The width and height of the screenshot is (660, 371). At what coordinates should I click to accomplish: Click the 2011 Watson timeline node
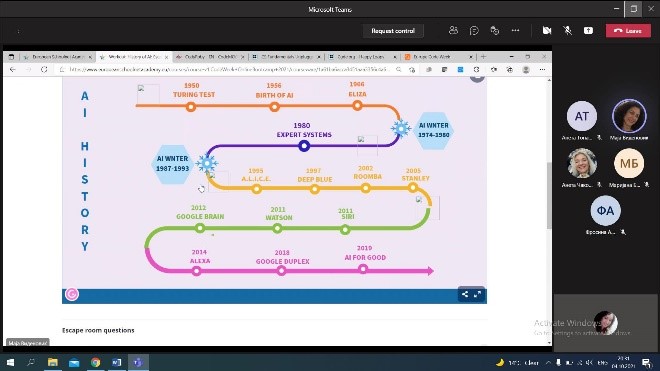[x=277, y=228]
